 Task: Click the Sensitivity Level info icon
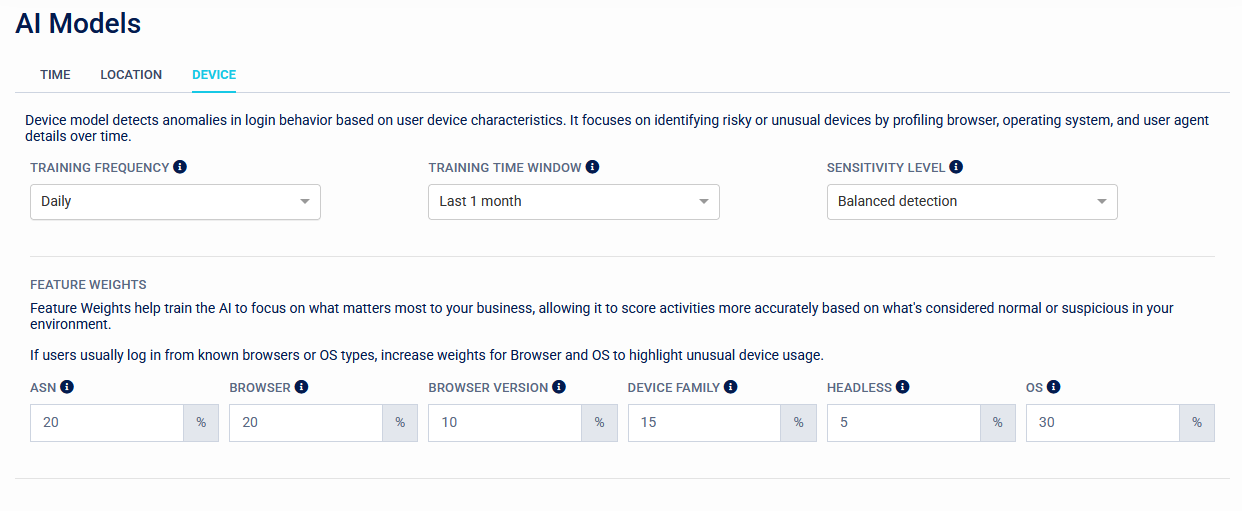956,167
